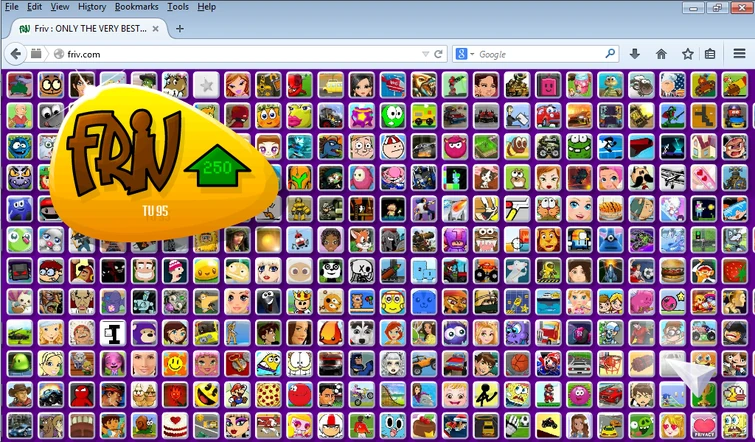Bookmark this page with the star icon
The image size is (755, 442).
click(x=688, y=54)
